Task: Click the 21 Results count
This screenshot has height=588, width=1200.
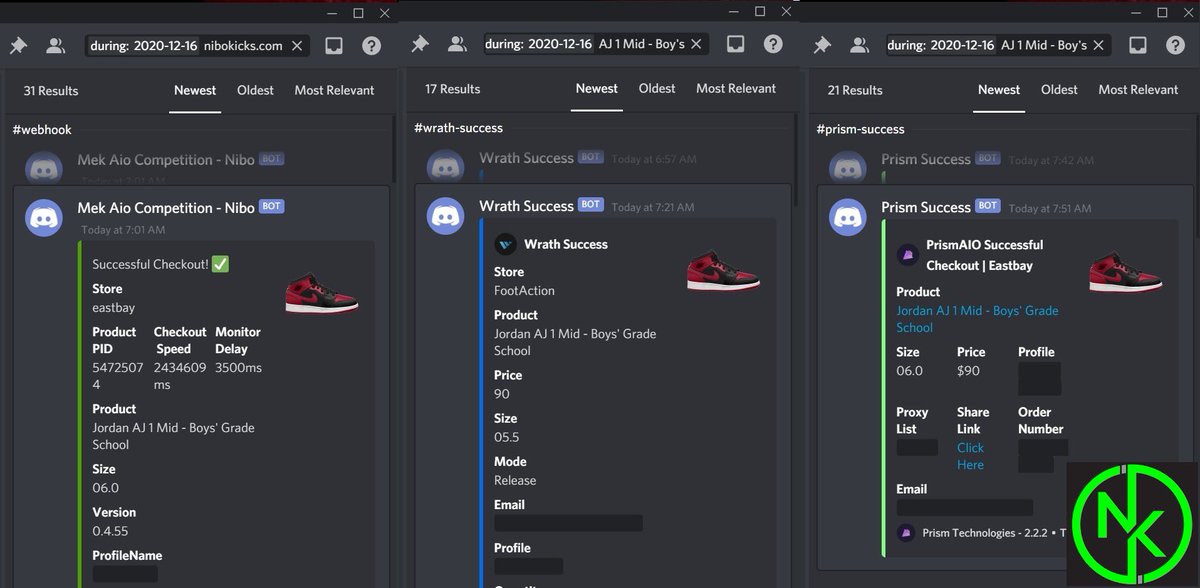Action: pyautogui.click(x=855, y=90)
